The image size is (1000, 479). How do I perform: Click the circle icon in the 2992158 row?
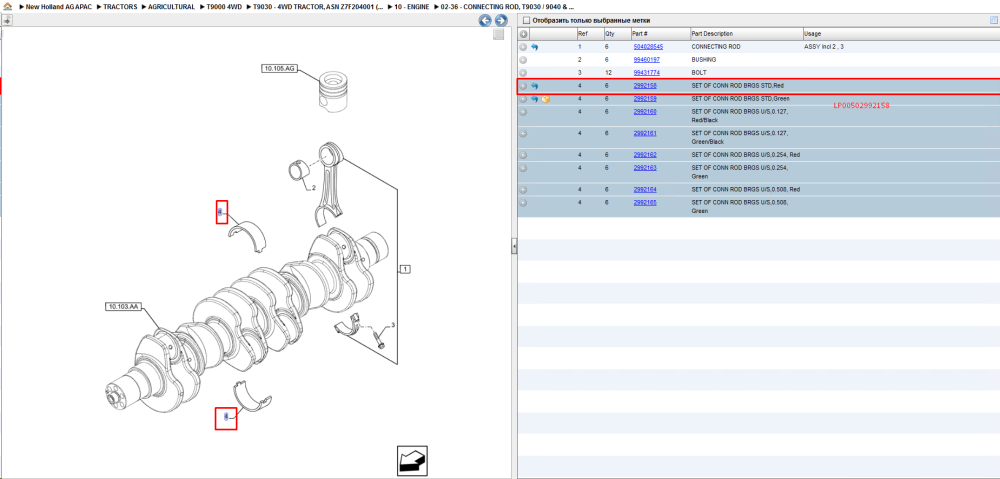coord(523,86)
